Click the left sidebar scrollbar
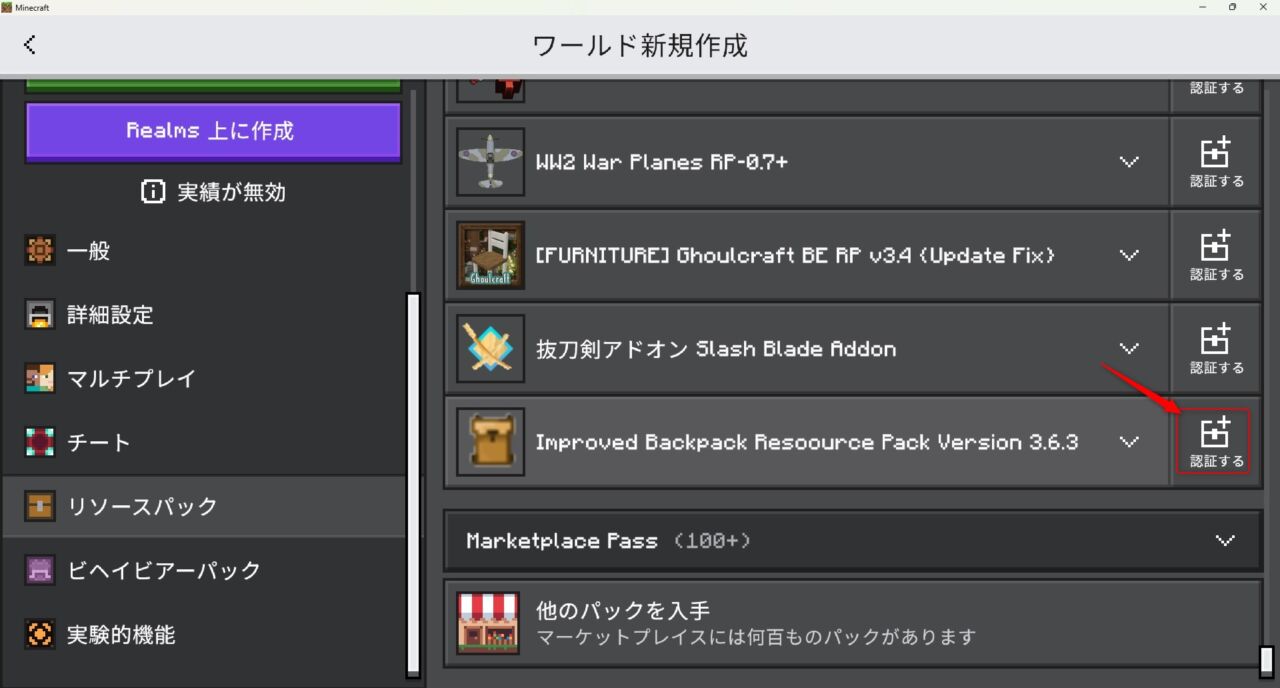Viewport: 1280px width, 688px height. pos(413,485)
